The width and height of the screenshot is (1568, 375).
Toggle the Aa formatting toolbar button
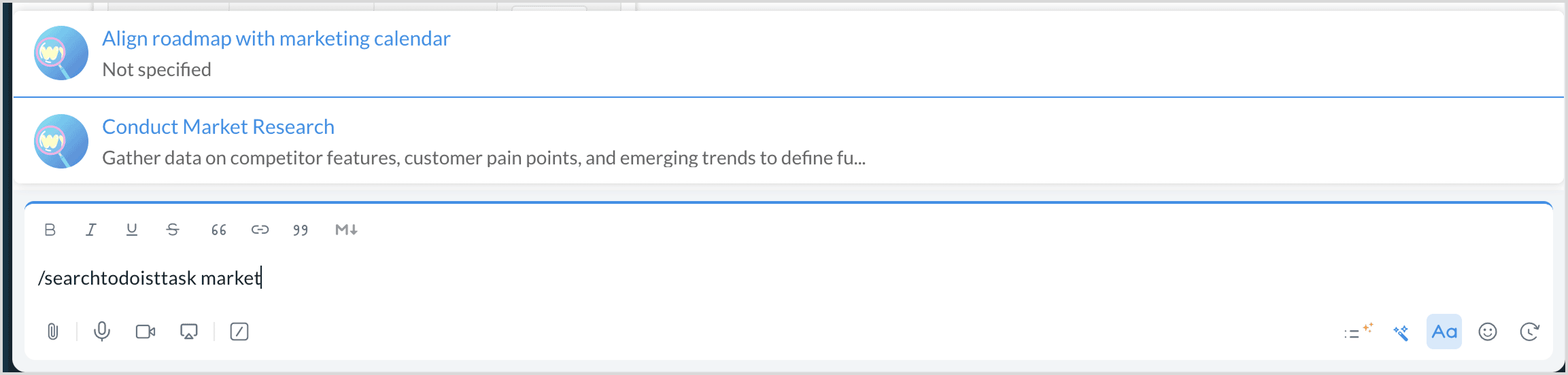point(1444,332)
